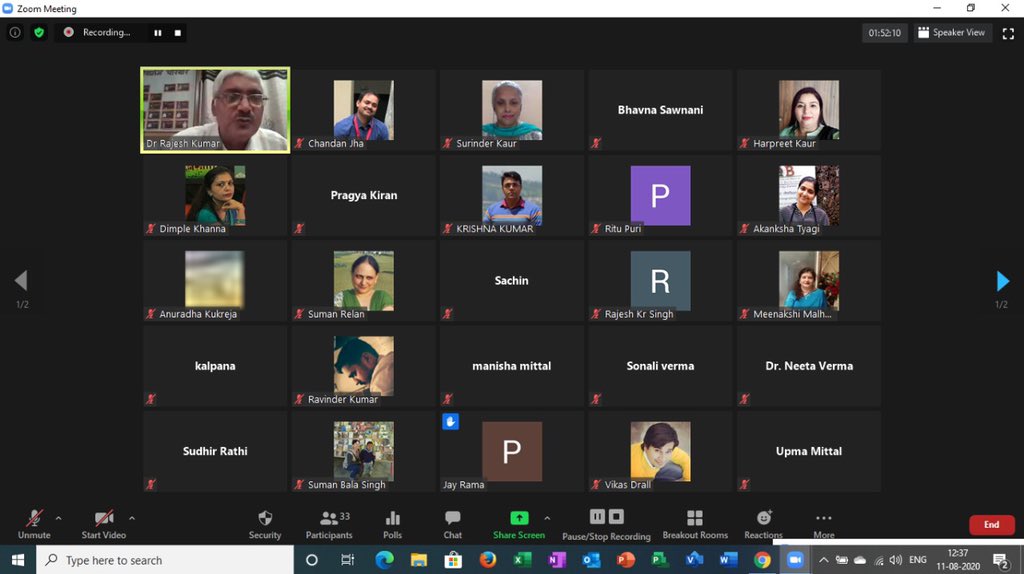Select Meenakshi Malh... tile
Viewport: 1024px width, 574px height.
(808, 281)
